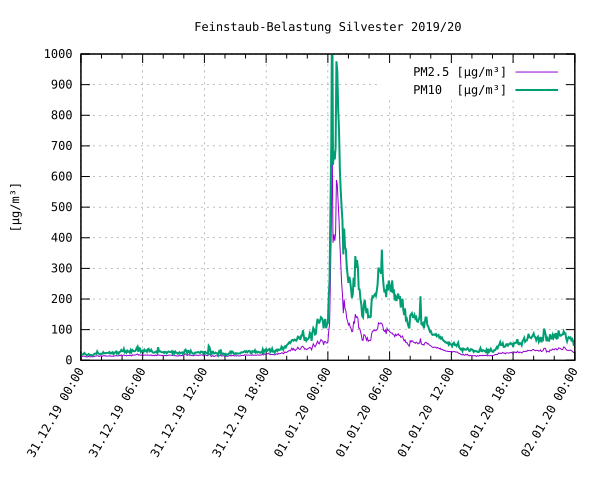Click the y-axis label 300

click(62, 268)
